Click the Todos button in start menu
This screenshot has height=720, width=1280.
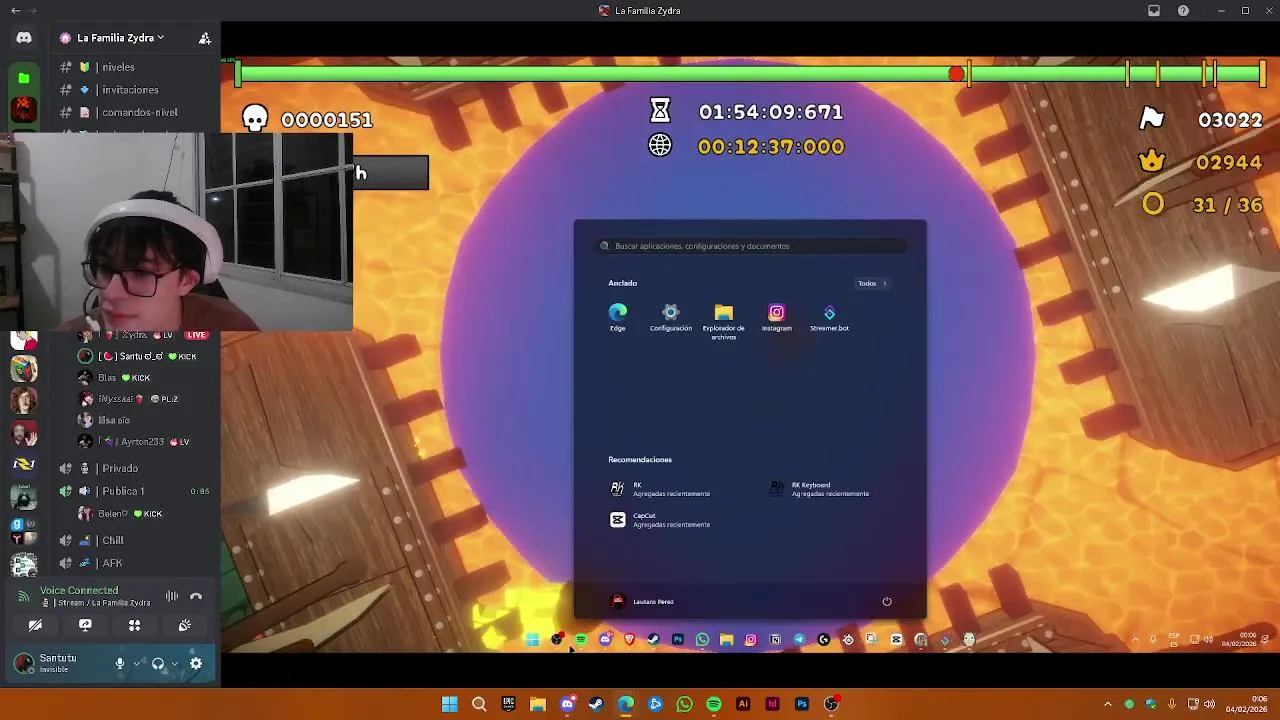click(x=872, y=283)
